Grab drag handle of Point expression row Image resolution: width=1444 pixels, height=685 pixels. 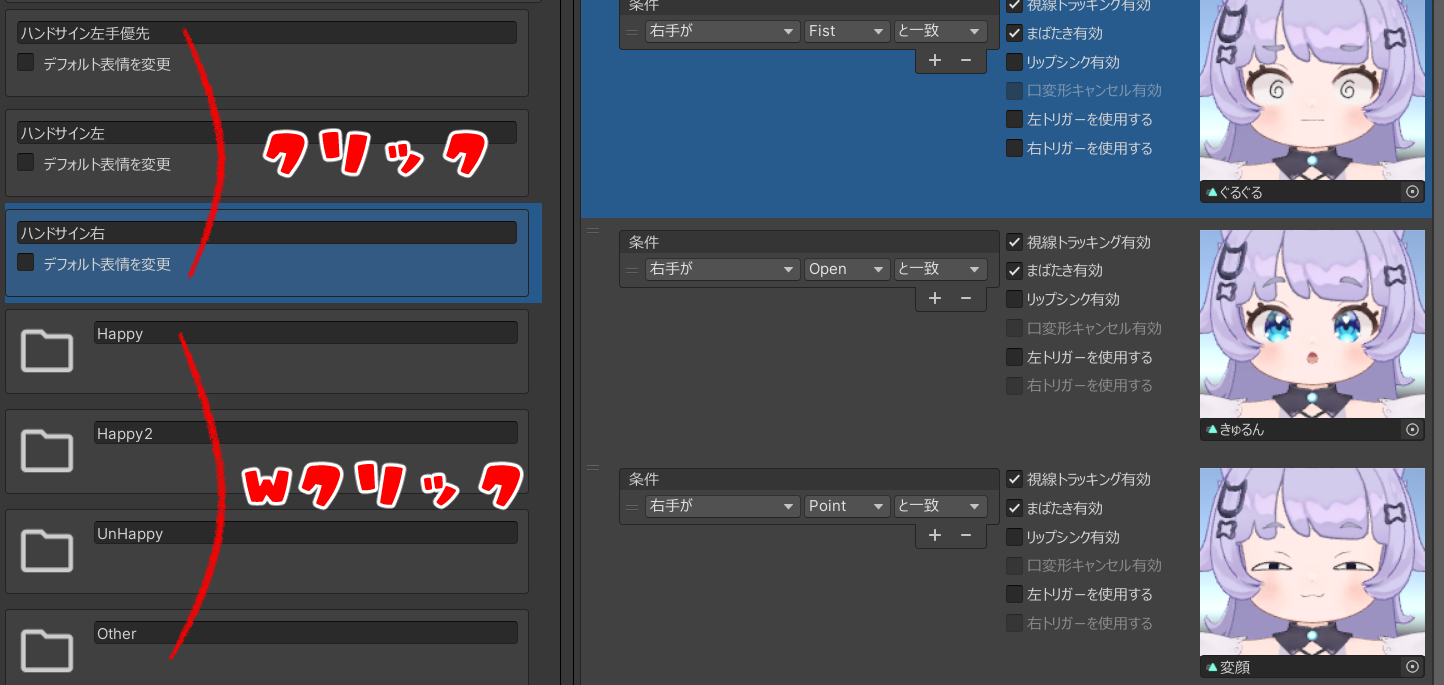pyautogui.click(x=593, y=467)
